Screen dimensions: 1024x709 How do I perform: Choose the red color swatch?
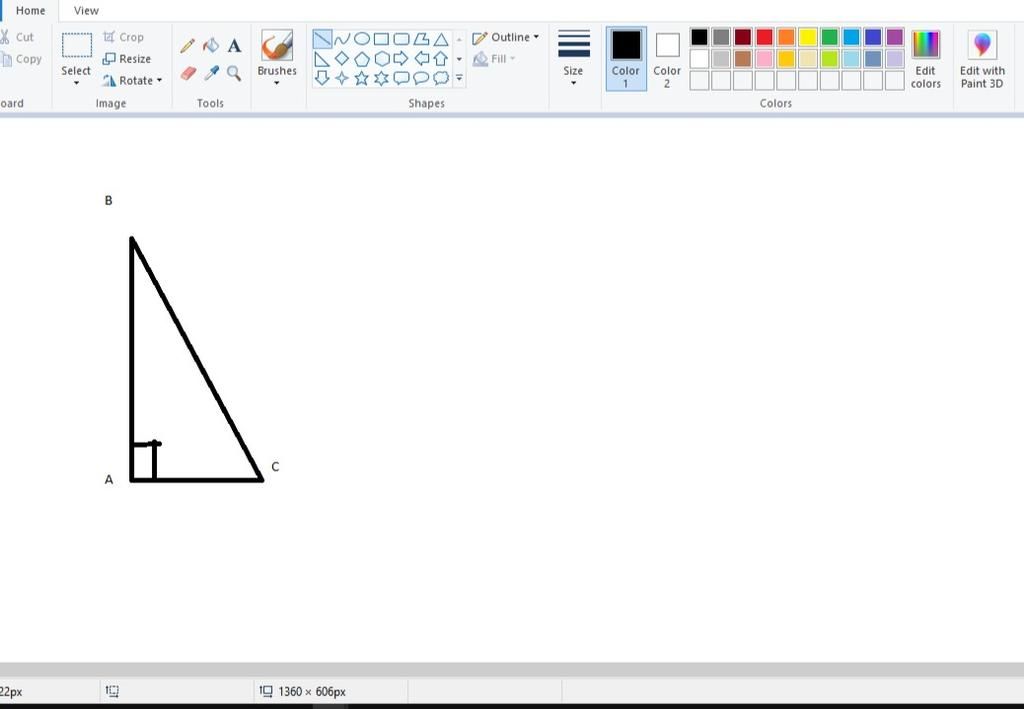pyautogui.click(x=764, y=37)
